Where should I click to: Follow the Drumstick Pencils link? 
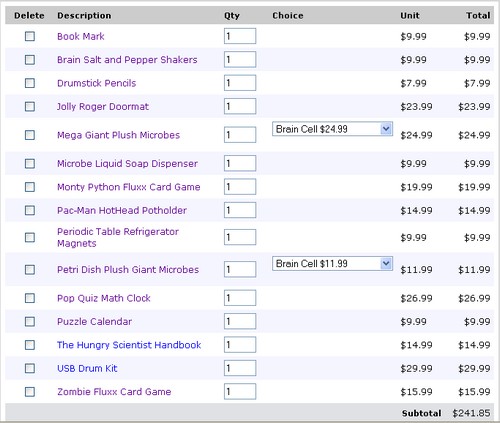click(97, 83)
